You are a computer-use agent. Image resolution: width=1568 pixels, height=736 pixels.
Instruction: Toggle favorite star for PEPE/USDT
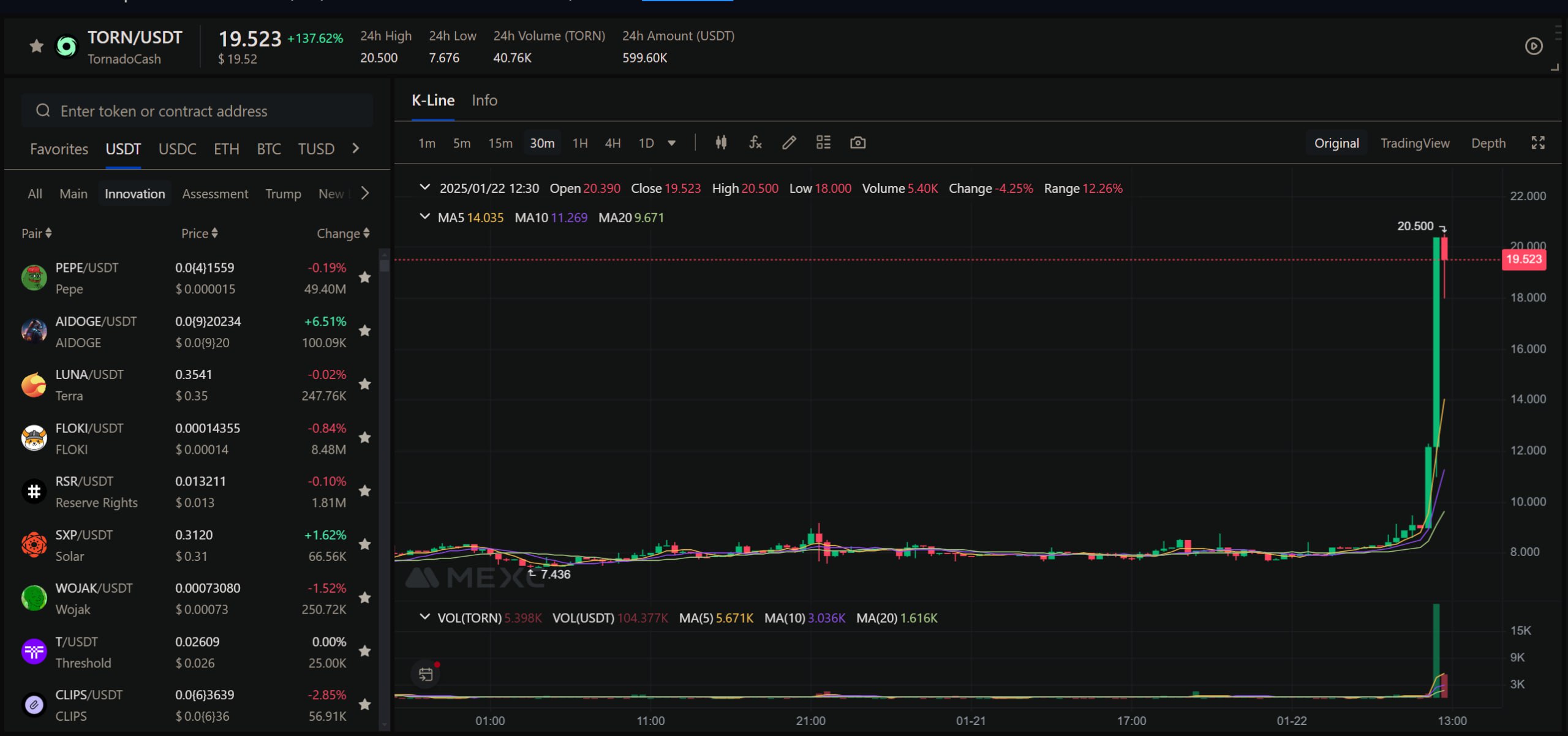click(364, 277)
